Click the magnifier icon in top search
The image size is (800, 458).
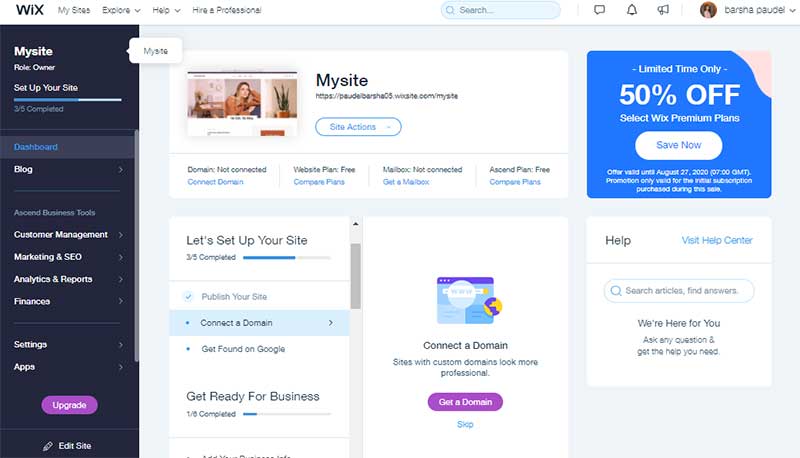pos(450,10)
